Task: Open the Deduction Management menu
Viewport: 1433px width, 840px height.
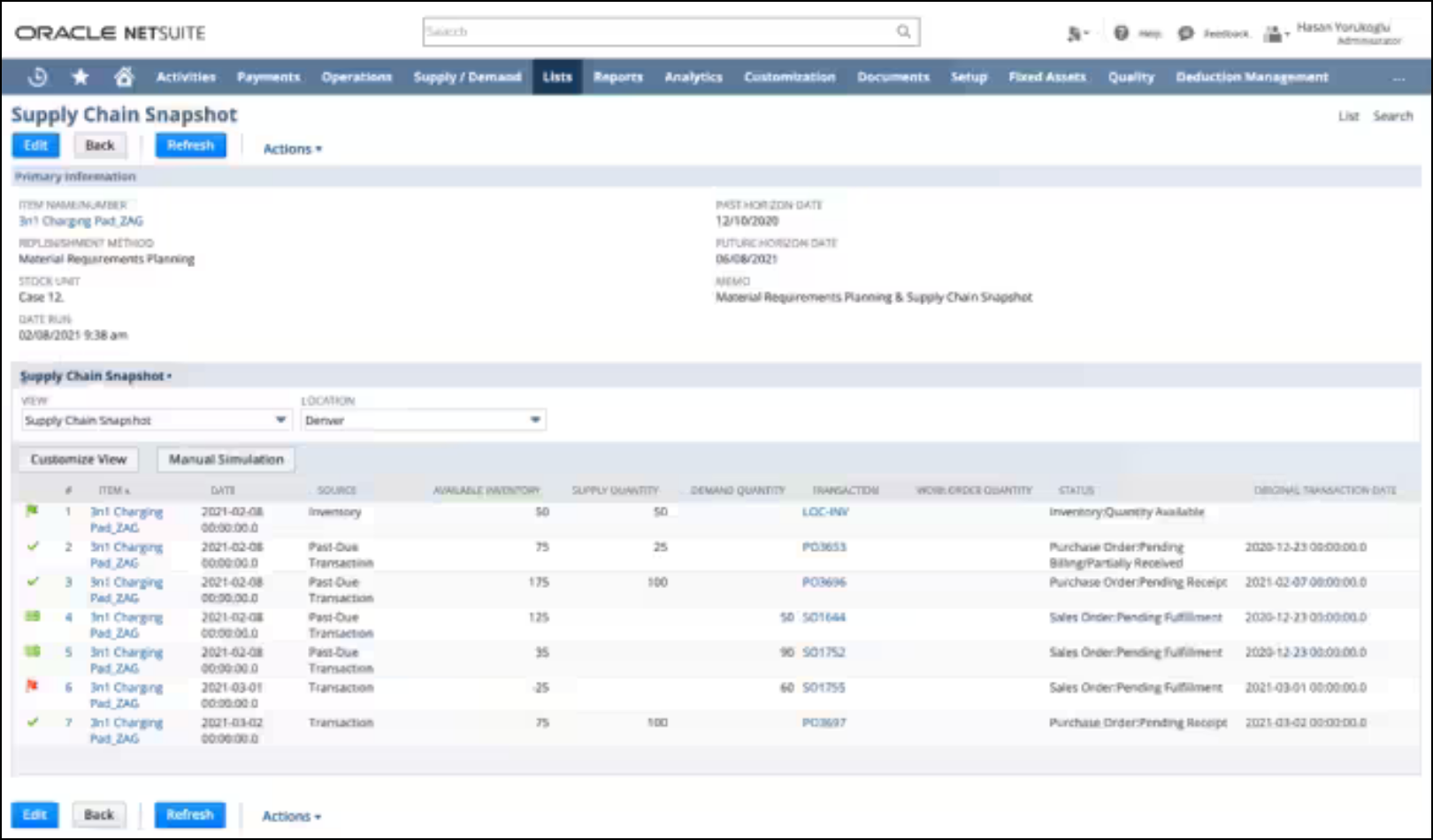Action: pos(1252,77)
